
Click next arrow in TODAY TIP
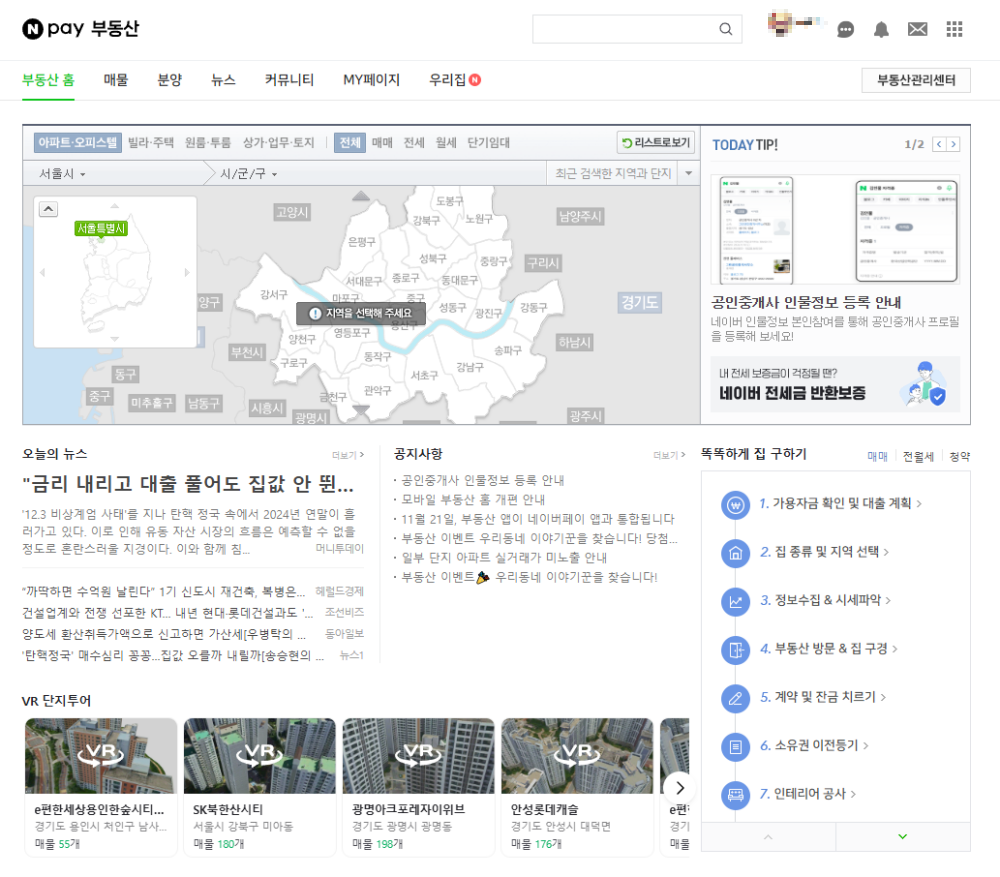[x=953, y=144]
